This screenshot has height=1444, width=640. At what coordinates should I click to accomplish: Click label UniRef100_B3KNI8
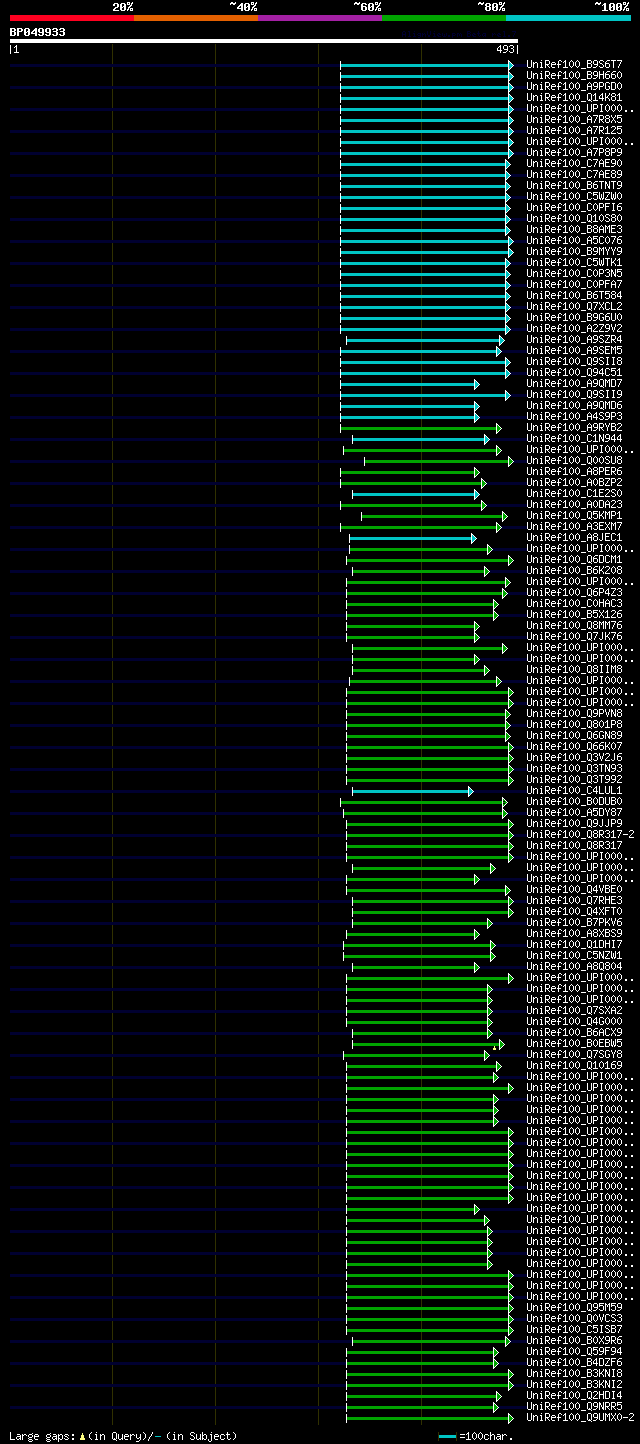[x=574, y=1373]
